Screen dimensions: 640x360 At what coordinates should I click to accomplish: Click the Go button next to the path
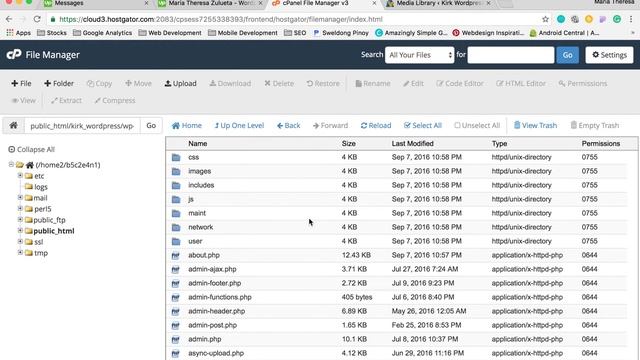click(x=151, y=125)
